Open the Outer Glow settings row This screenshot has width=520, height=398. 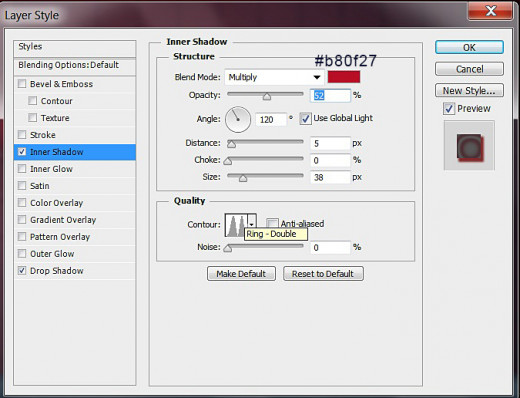[x=75, y=254]
